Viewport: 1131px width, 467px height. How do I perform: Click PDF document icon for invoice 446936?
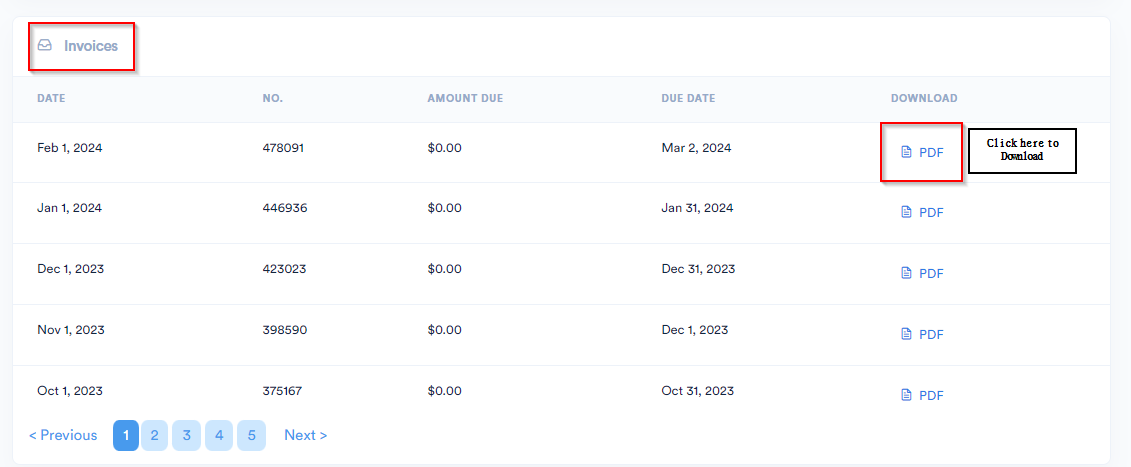pos(907,212)
